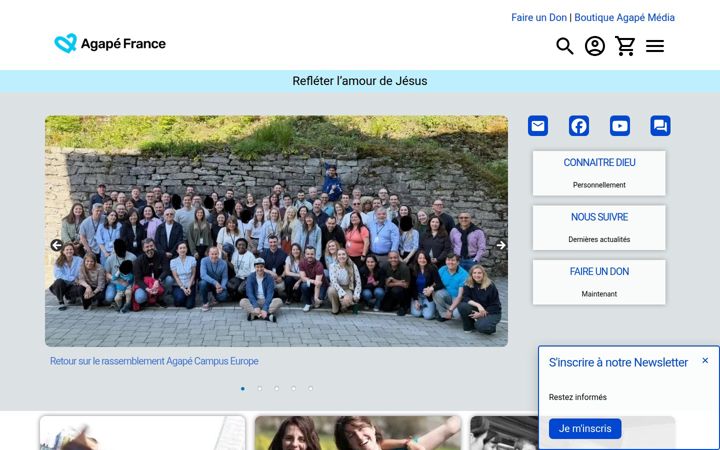Open the middle card with smiling women

(x=358, y=433)
